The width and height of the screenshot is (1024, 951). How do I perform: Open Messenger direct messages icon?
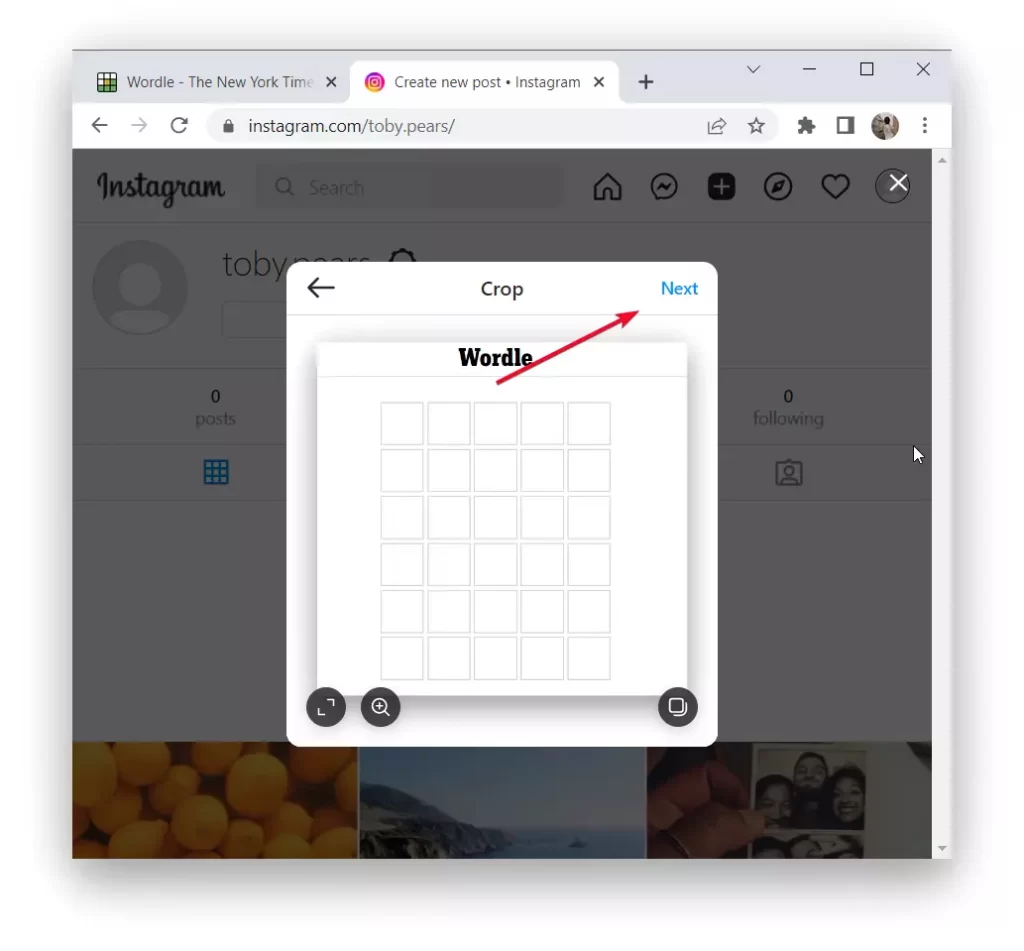pos(664,187)
